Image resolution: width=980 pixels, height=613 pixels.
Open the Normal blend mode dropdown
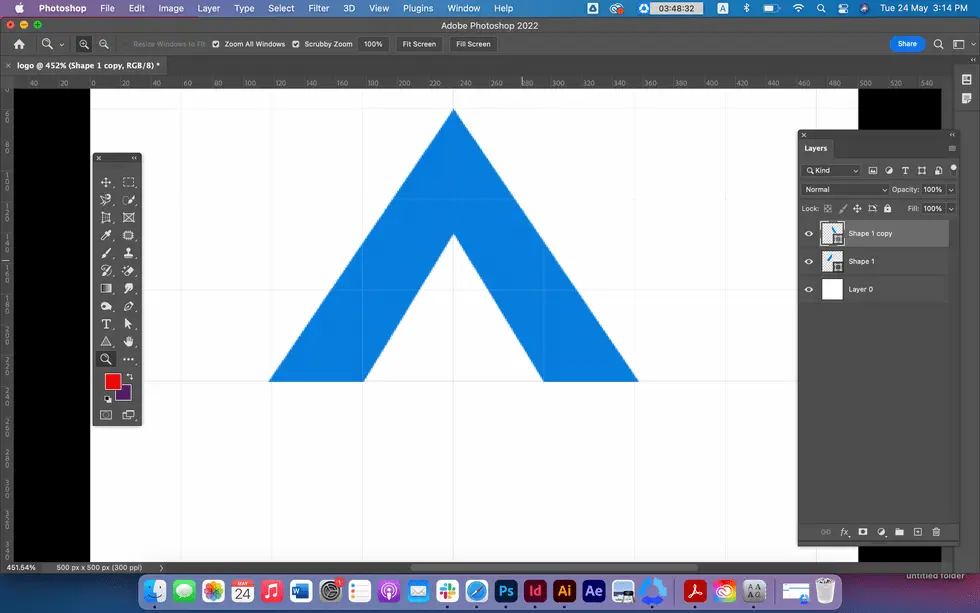[845, 189]
